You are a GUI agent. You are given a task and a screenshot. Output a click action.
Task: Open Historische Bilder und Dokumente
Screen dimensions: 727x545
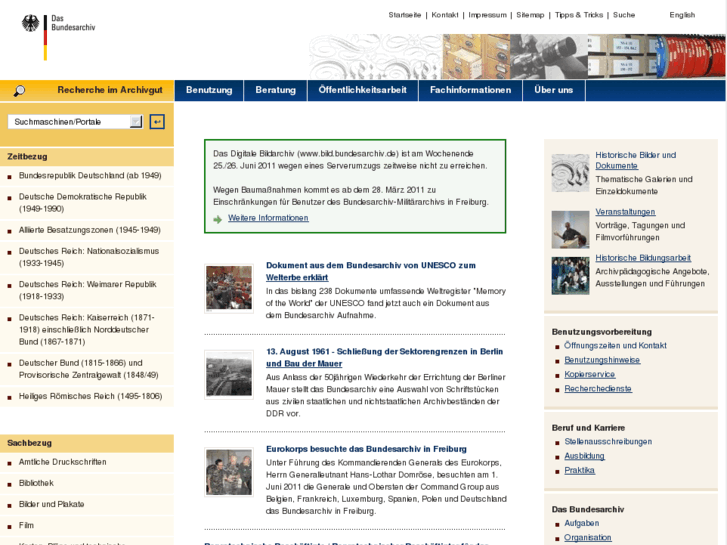pyautogui.click(x=635, y=160)
